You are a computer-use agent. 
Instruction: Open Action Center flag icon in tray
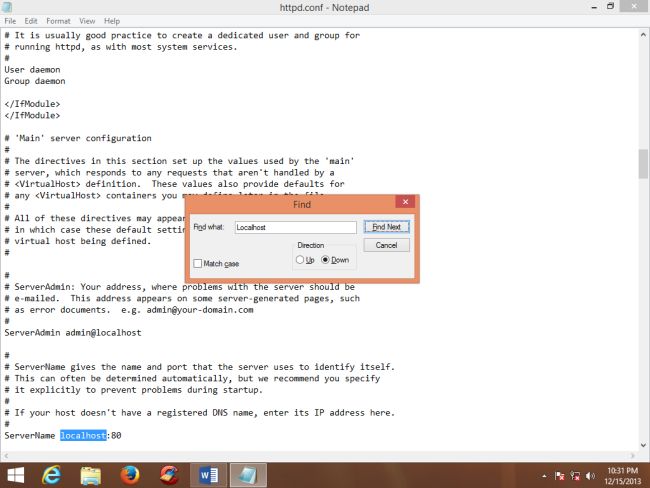point(560,476)
